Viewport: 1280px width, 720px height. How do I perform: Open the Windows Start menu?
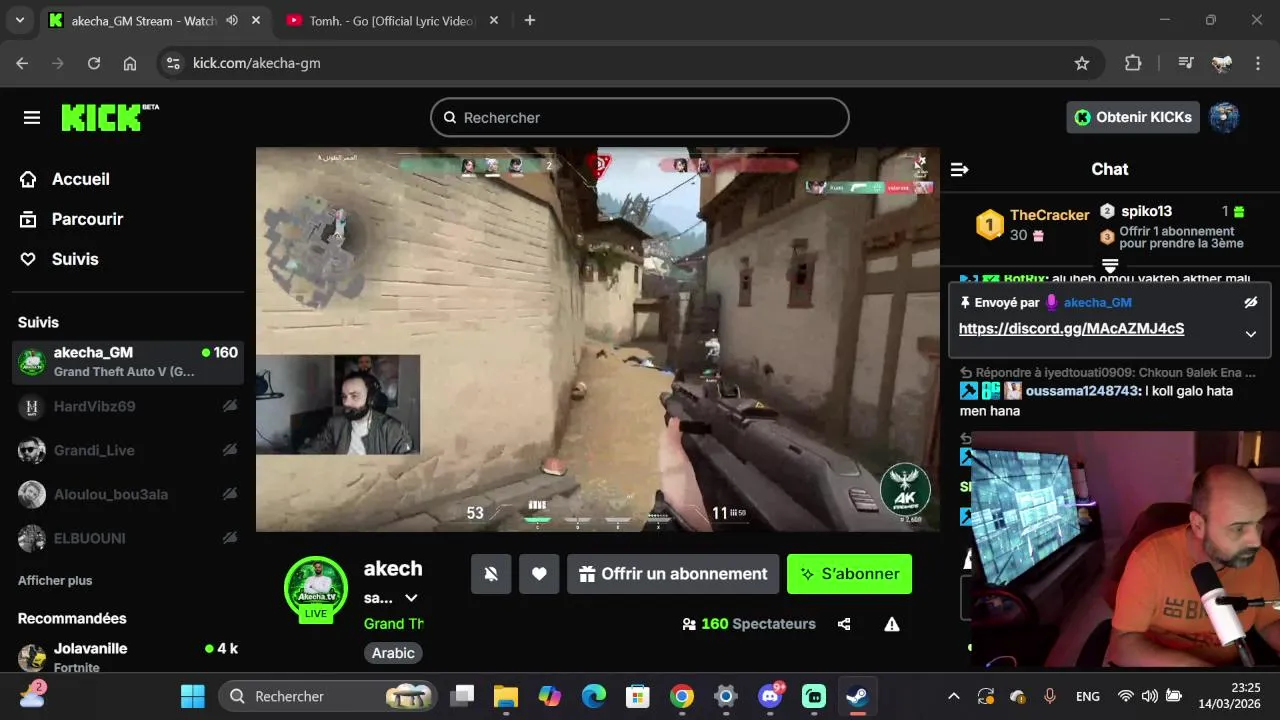pyautogui.click(x=193, y=696)
